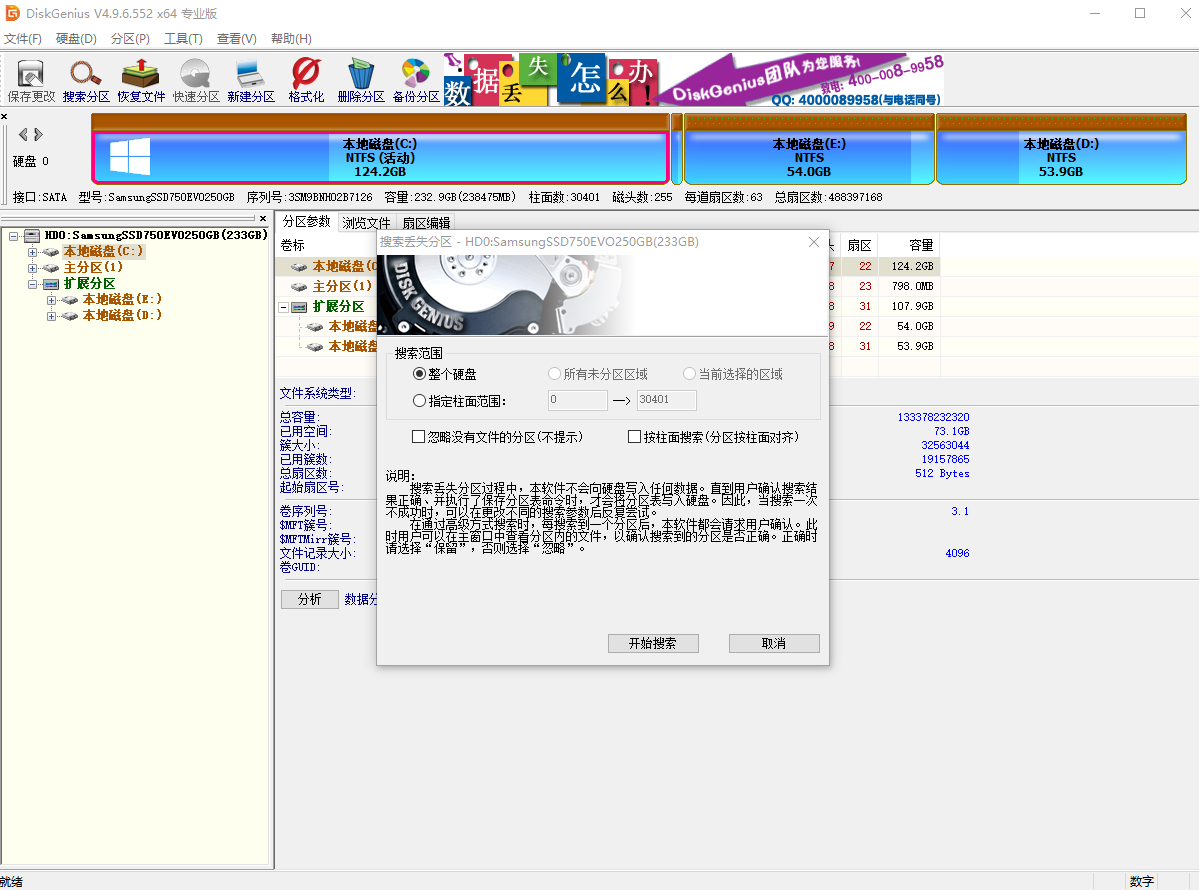Screen dimensions: 1199x890
Task: Click the New Partition (新建分区) icon
Action: coord(251,80)
